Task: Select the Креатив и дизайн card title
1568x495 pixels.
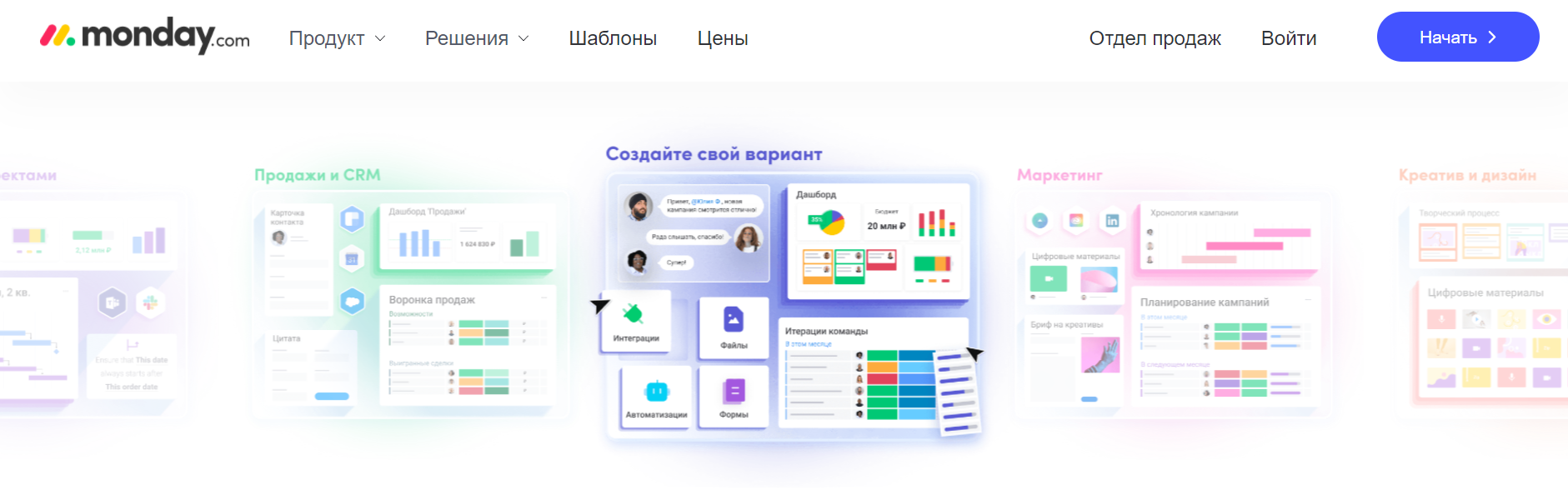Action: click(1468, 175)
